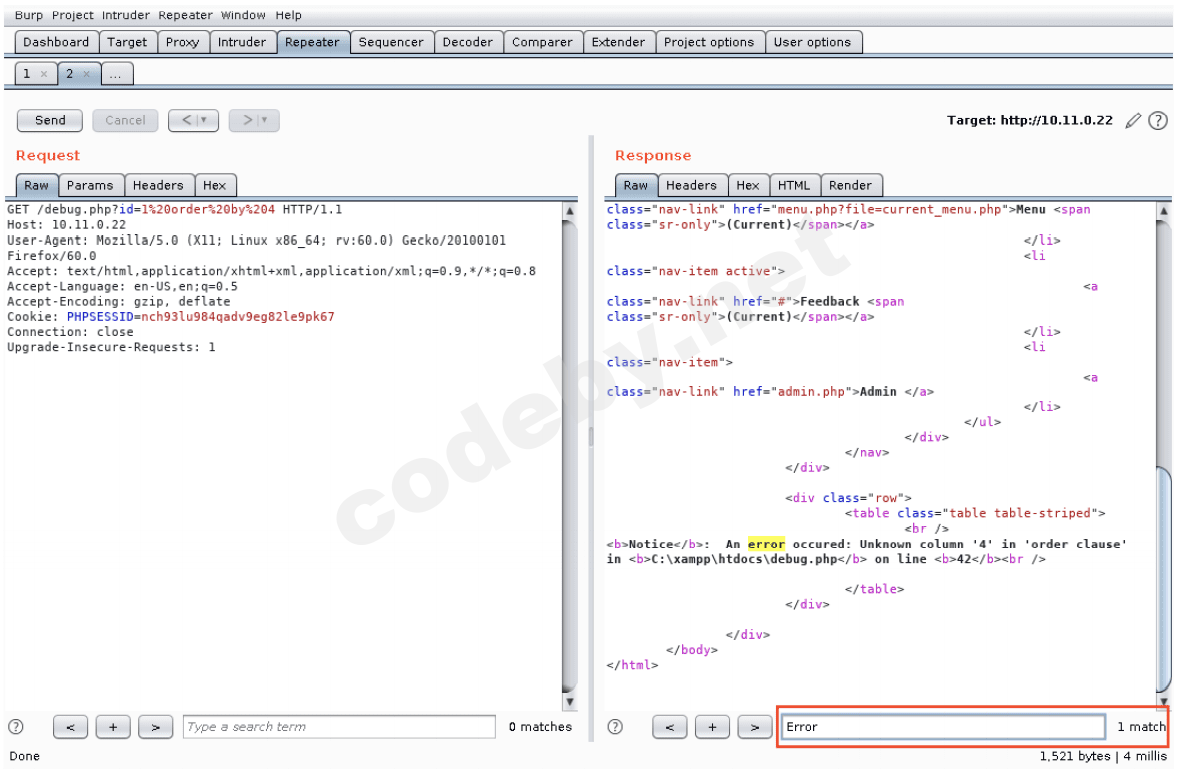Screen dimensions: 1180x777
Task: Switch to the Dashboard tab
Action: (x=56, y=42)
